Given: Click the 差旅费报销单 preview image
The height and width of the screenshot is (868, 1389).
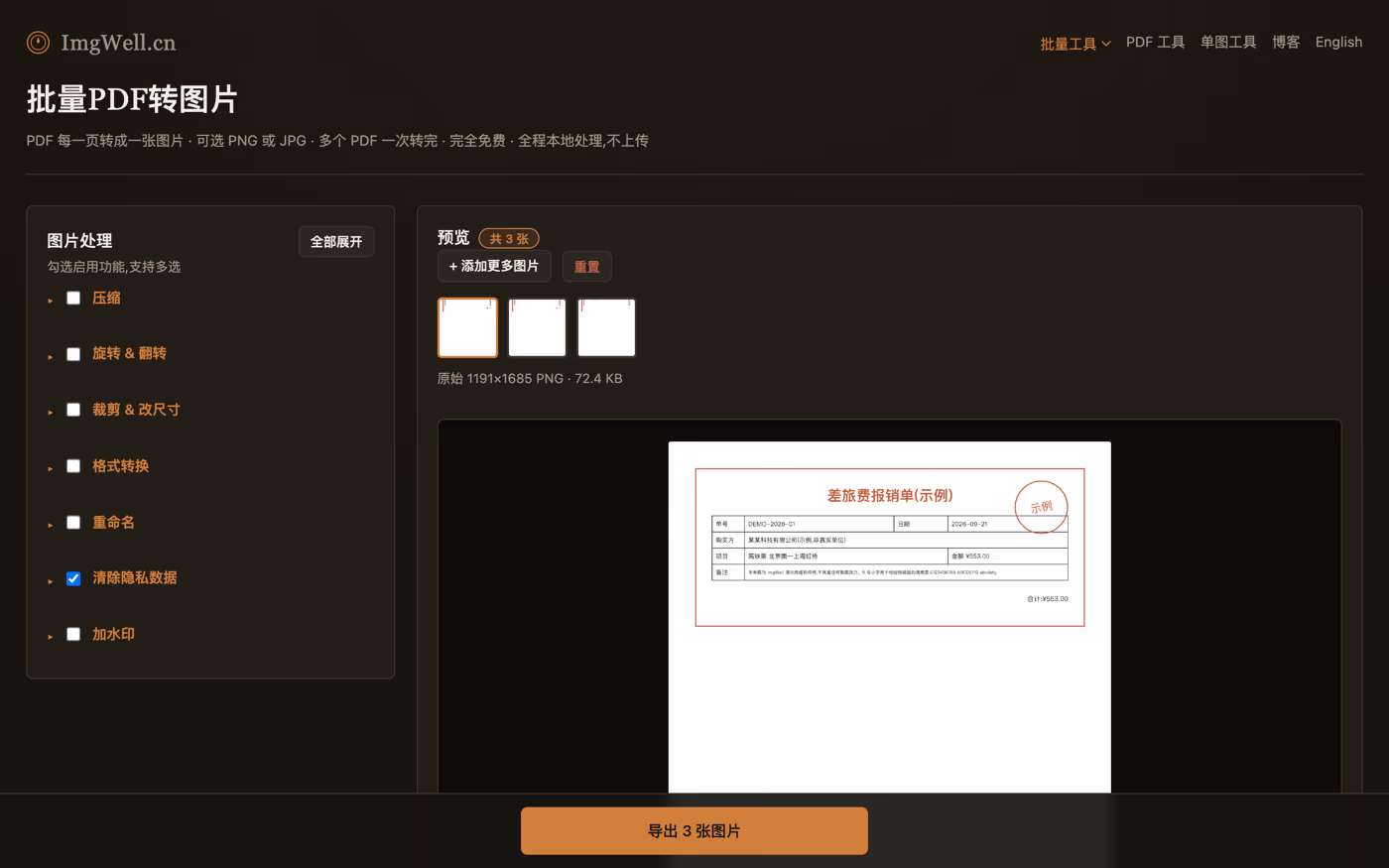Looking at the screenshot, I should 890,617.
